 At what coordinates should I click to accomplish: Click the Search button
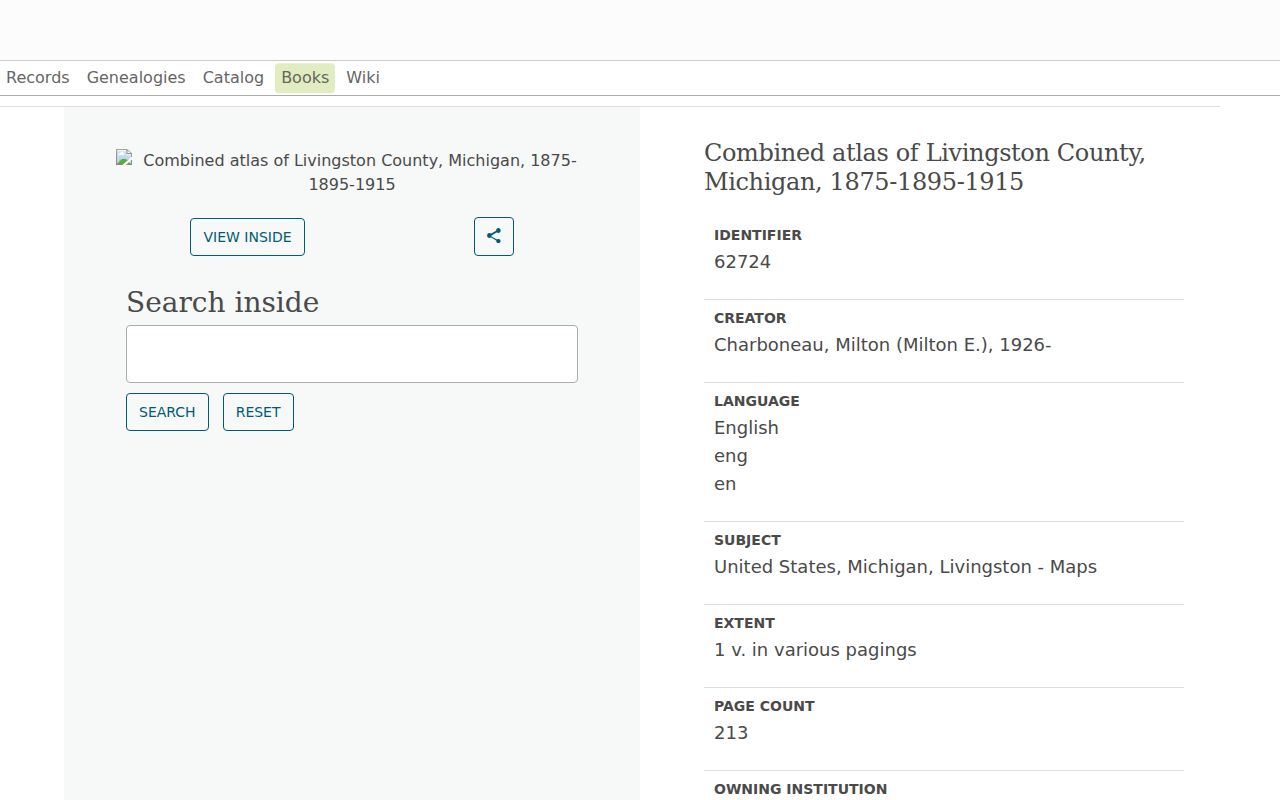(x=167, y=412)
